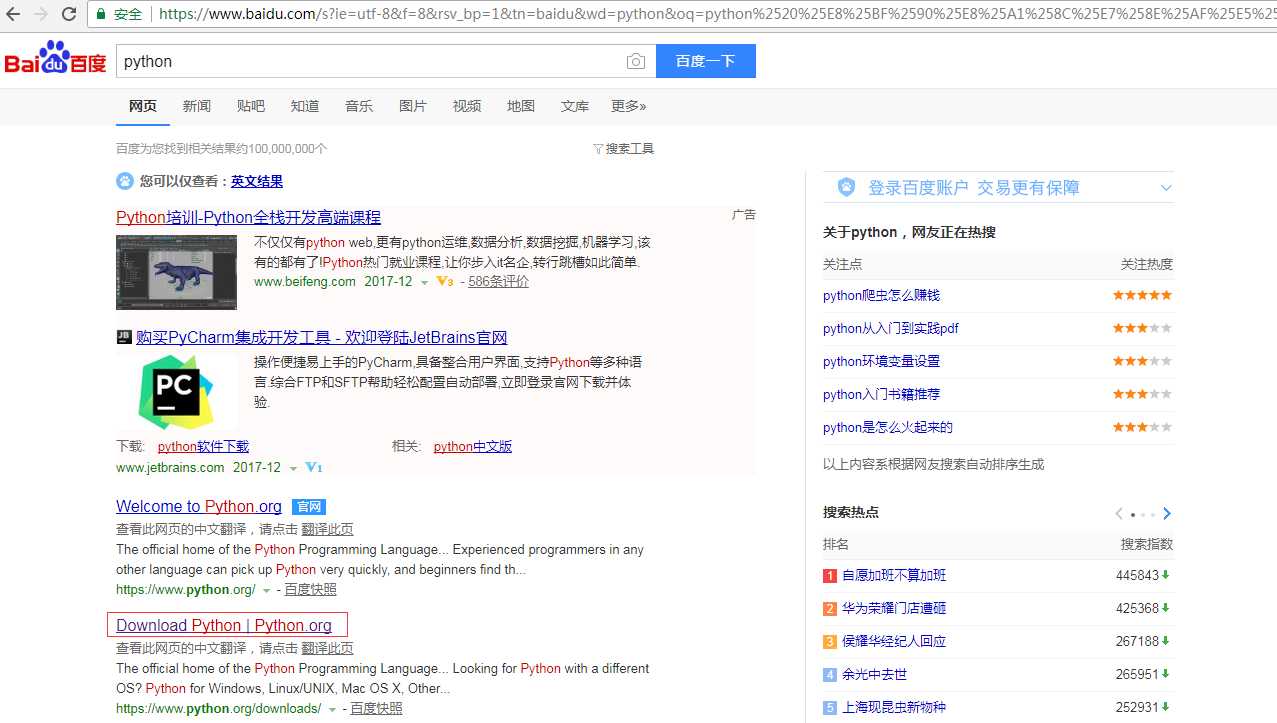Click rank 3 badge 侯耀华经纪人回应
This screenshot has width=1277, height=723.
(x=829, y=642)
